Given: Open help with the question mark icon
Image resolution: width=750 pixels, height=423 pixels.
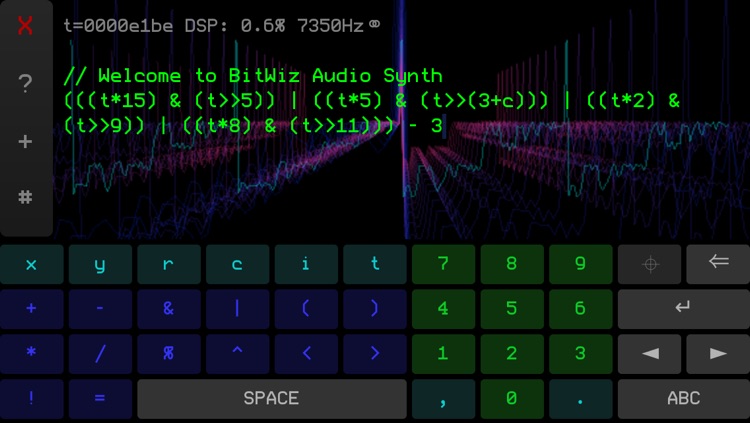Looking at the screenshot, I should pos(25,83).
